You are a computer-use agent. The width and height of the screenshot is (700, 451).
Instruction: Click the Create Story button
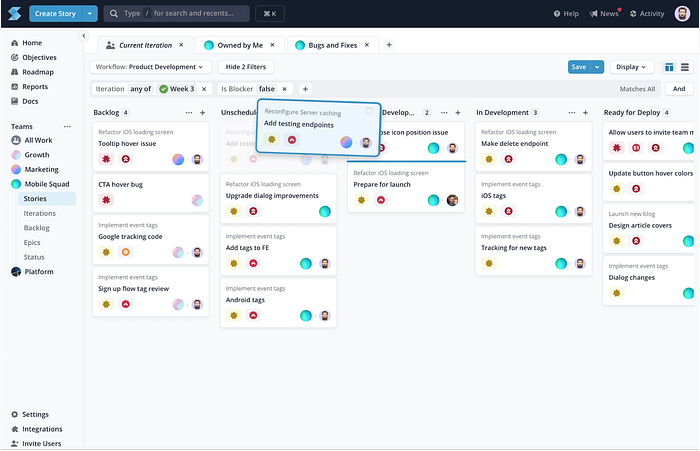(x=55, y=14)
